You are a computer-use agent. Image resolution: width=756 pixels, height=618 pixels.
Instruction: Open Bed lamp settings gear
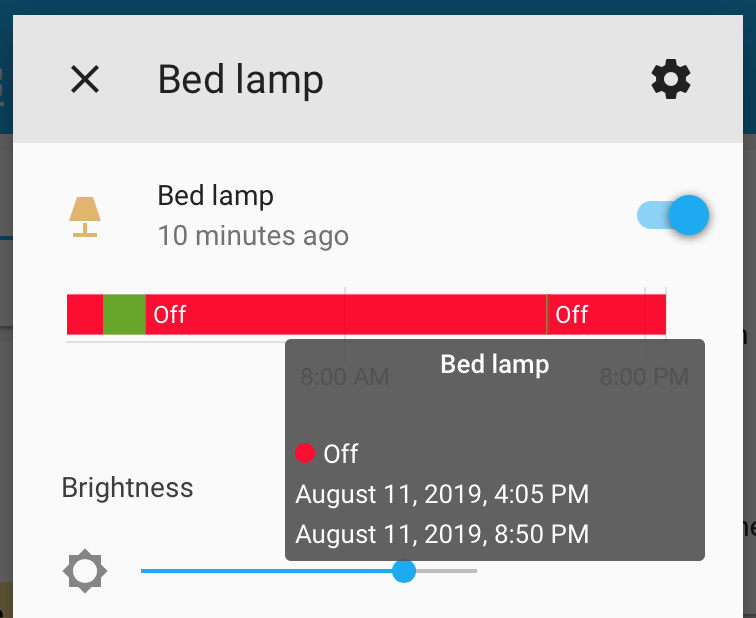coord(671,79)
